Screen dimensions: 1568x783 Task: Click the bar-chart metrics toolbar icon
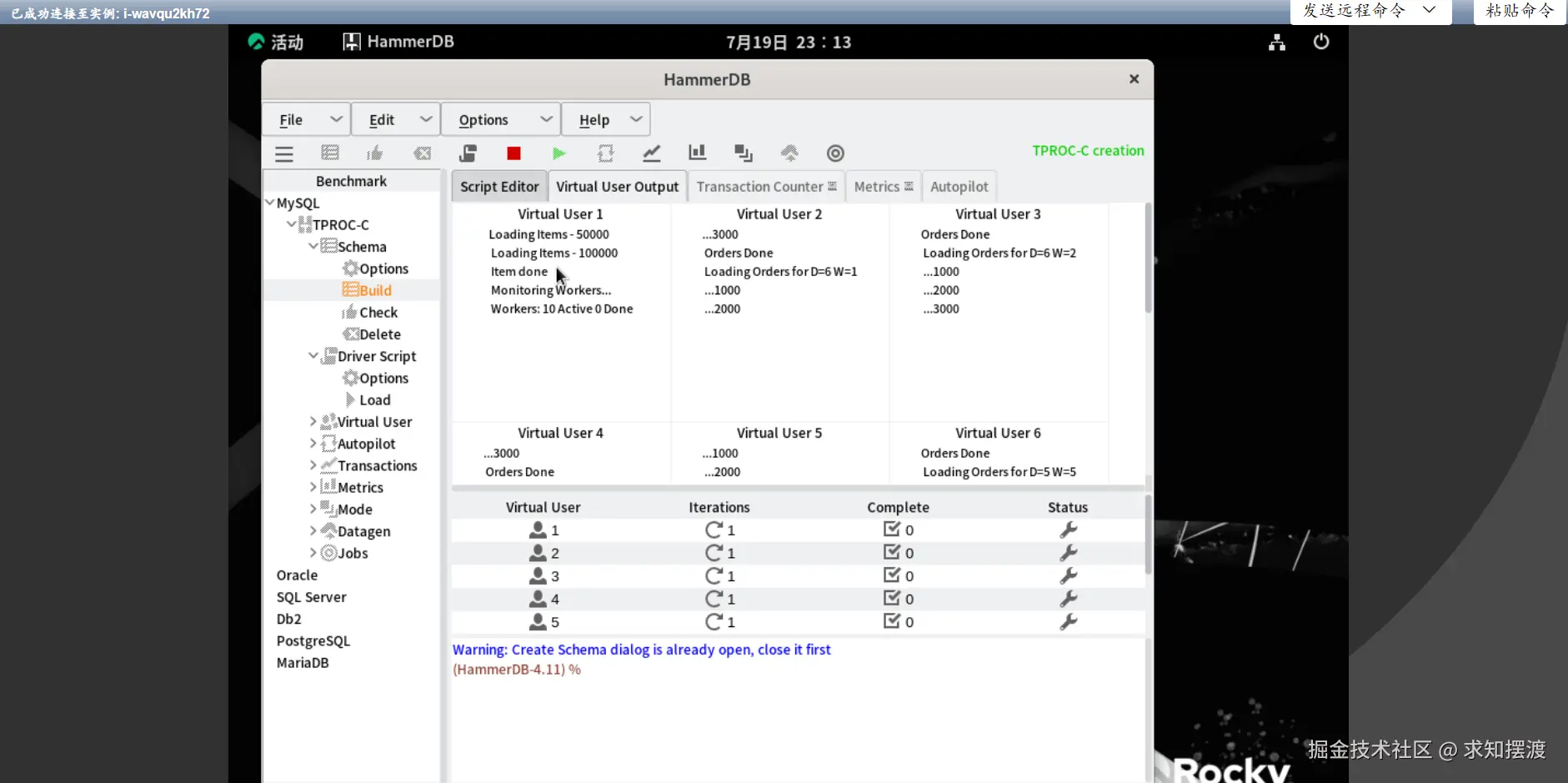[697, 153]
